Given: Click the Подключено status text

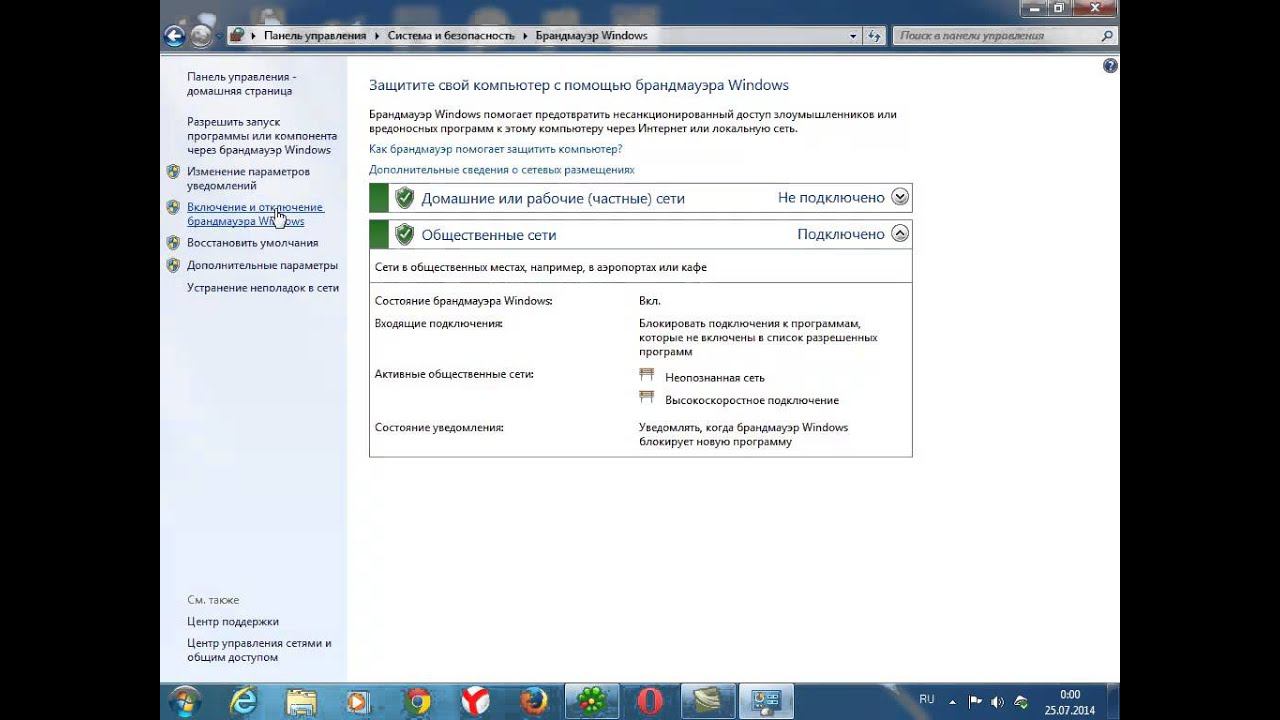Looking at the screenshot, I should [x=841, y=234].
